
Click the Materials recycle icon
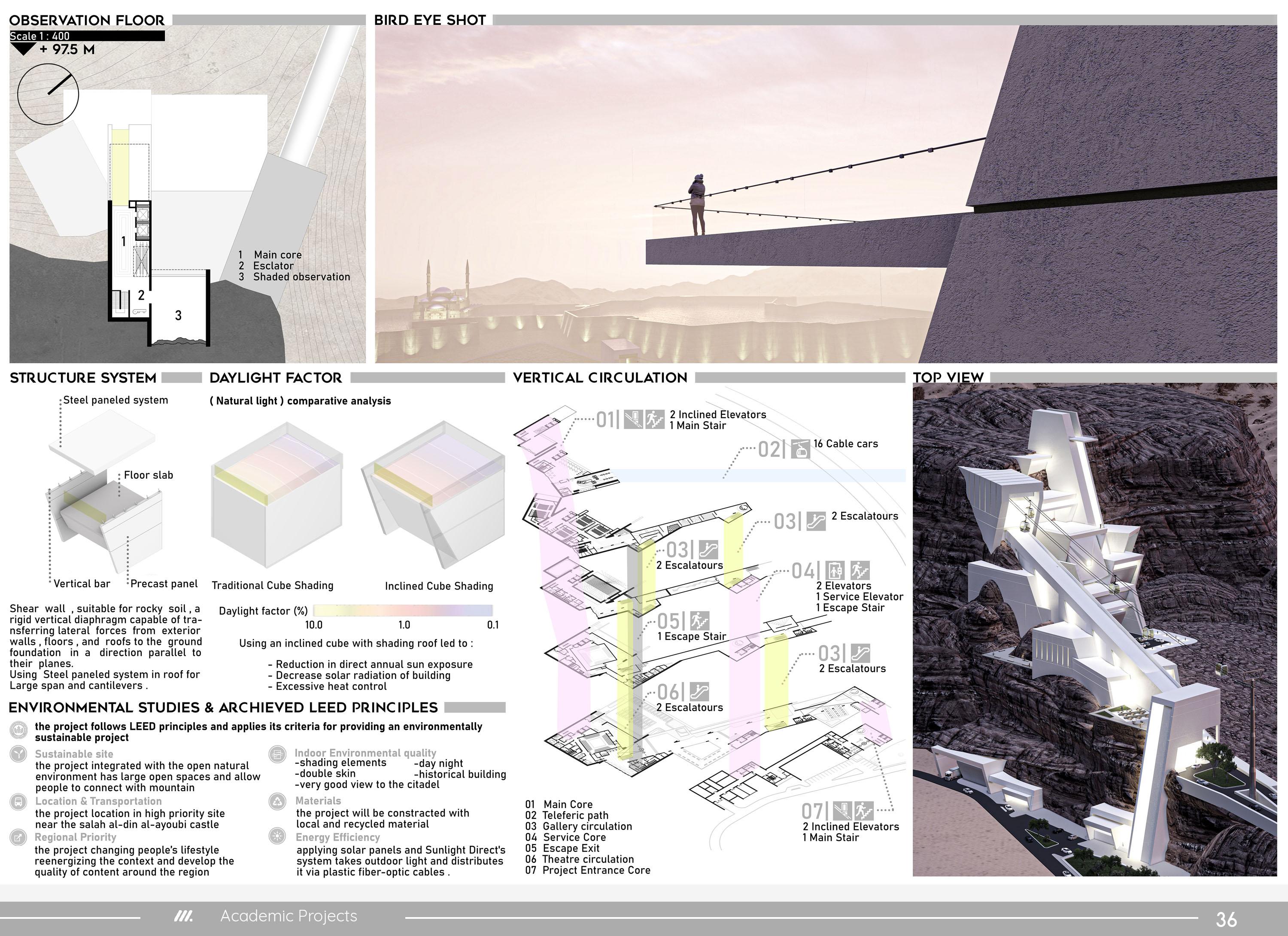tap(277, 801)
